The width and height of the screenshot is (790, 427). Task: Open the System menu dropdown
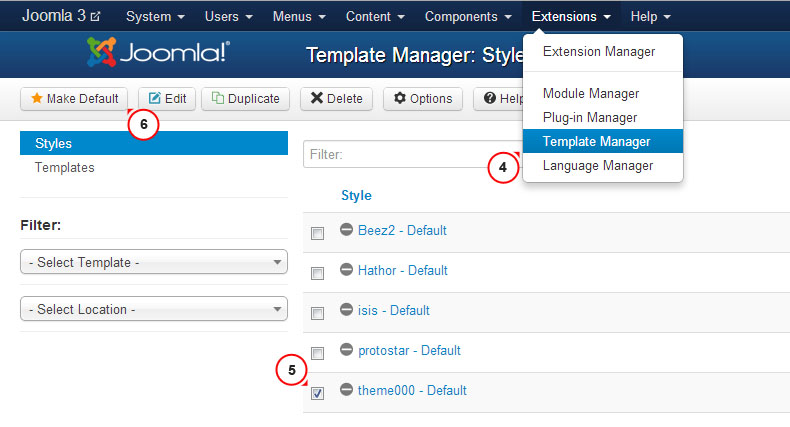point(156,17)
